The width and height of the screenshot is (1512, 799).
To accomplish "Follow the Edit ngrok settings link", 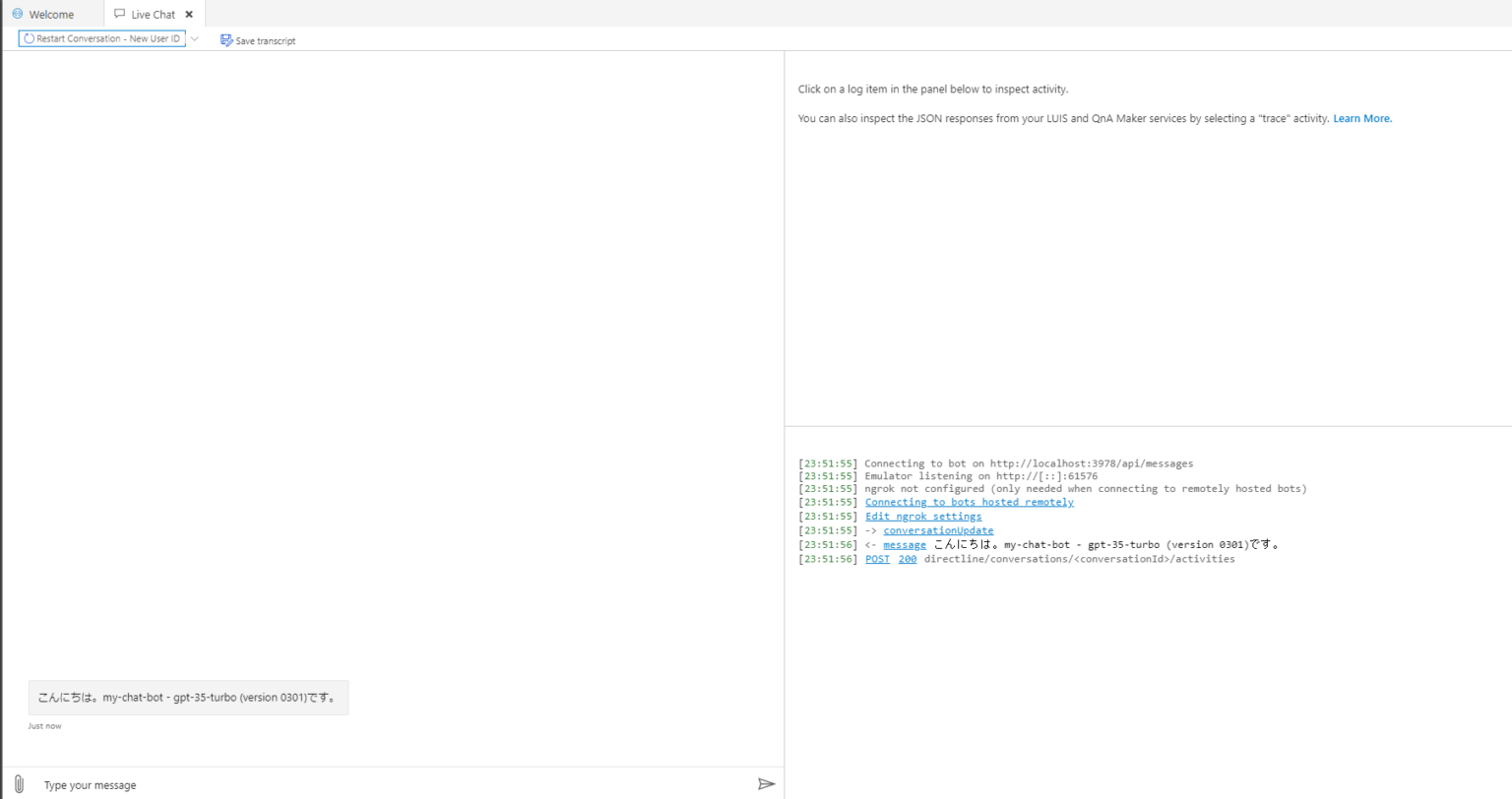I will click(923, 516).
